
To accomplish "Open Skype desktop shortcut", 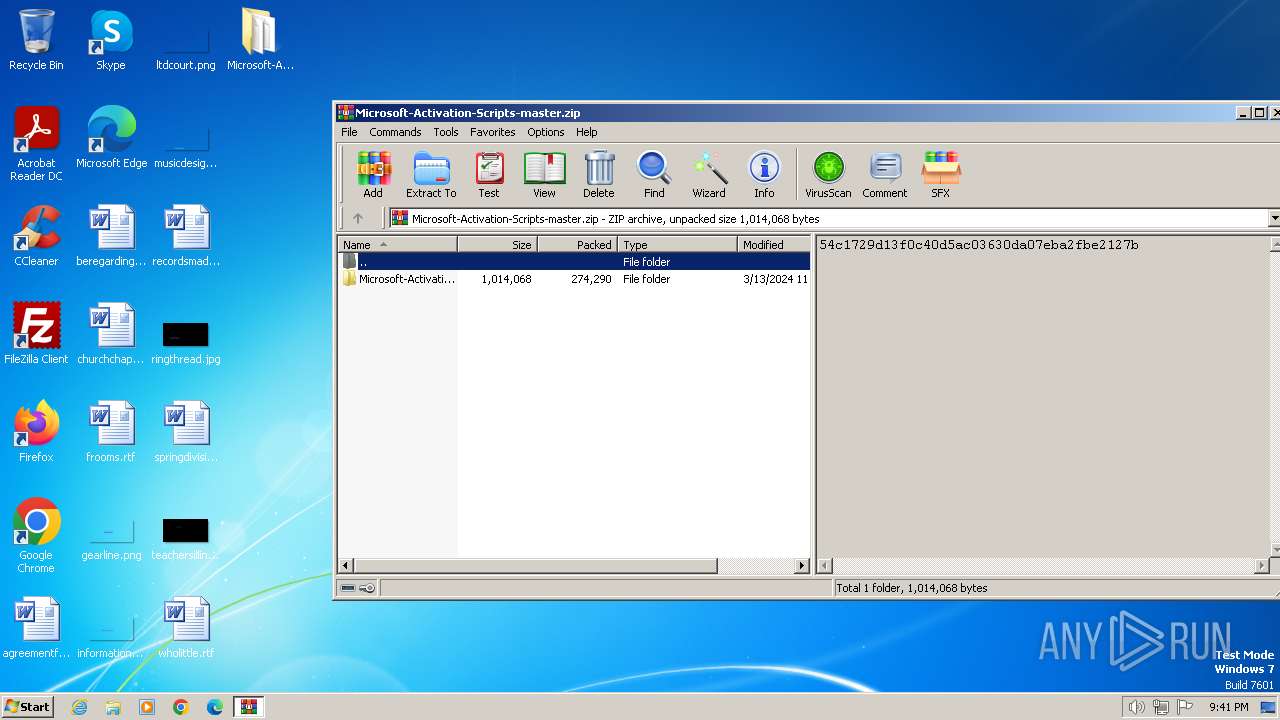I will pos(111,40).
